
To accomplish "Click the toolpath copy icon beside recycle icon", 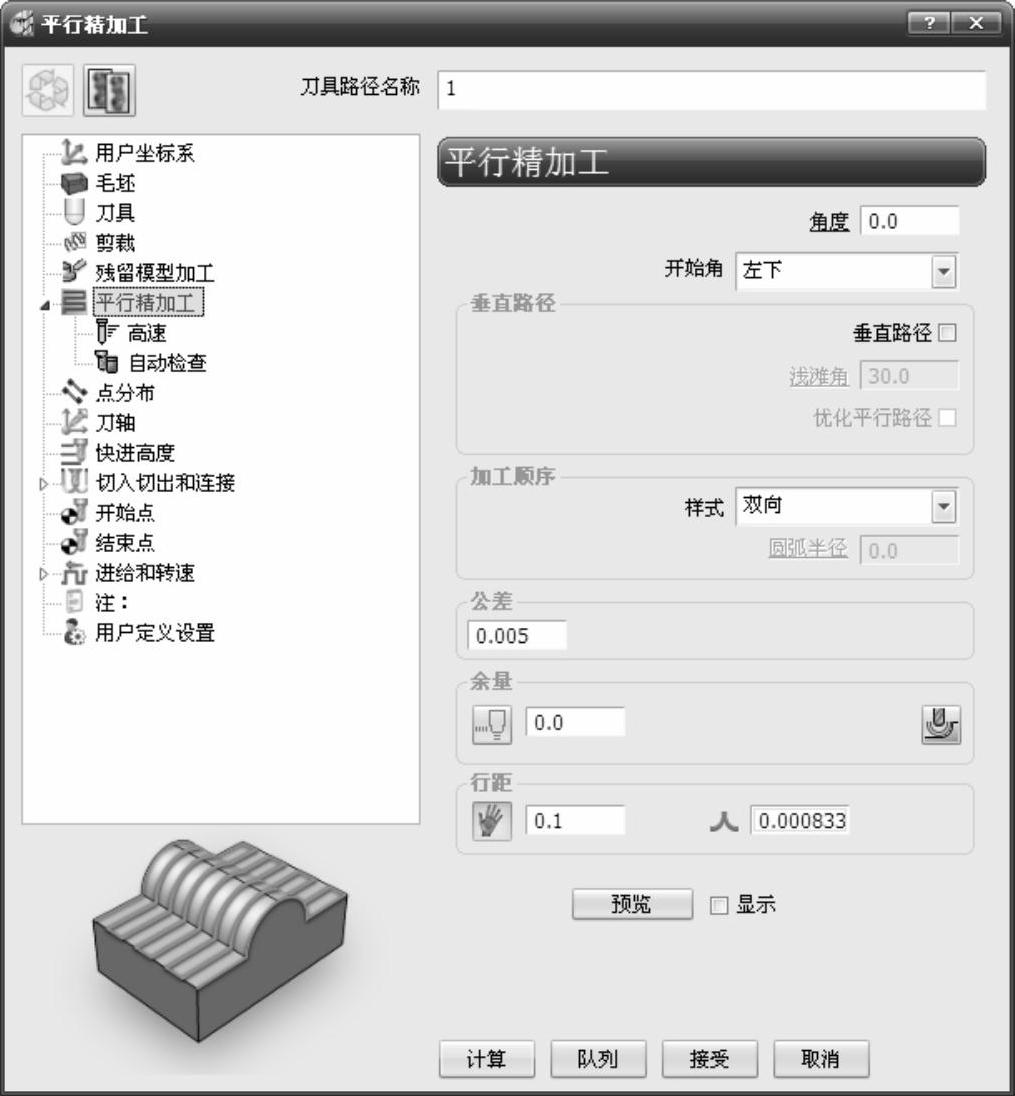I will click(109, 90).
